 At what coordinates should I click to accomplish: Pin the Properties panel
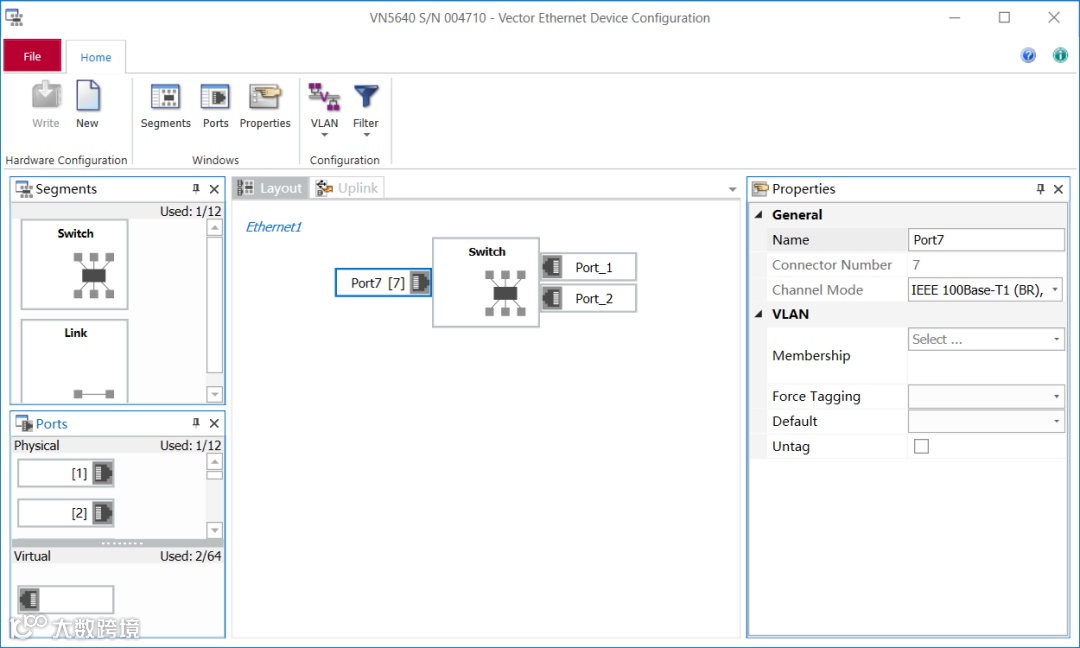tap(1040, 189)
